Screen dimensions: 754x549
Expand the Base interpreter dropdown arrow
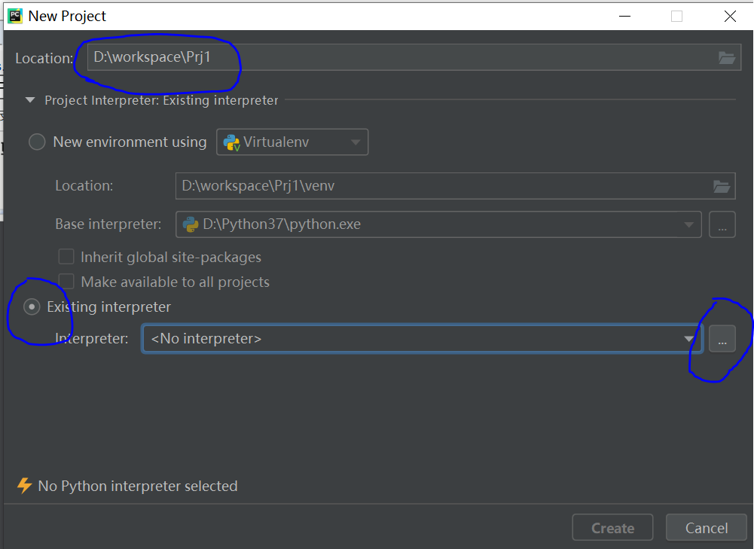click(689, 225)
